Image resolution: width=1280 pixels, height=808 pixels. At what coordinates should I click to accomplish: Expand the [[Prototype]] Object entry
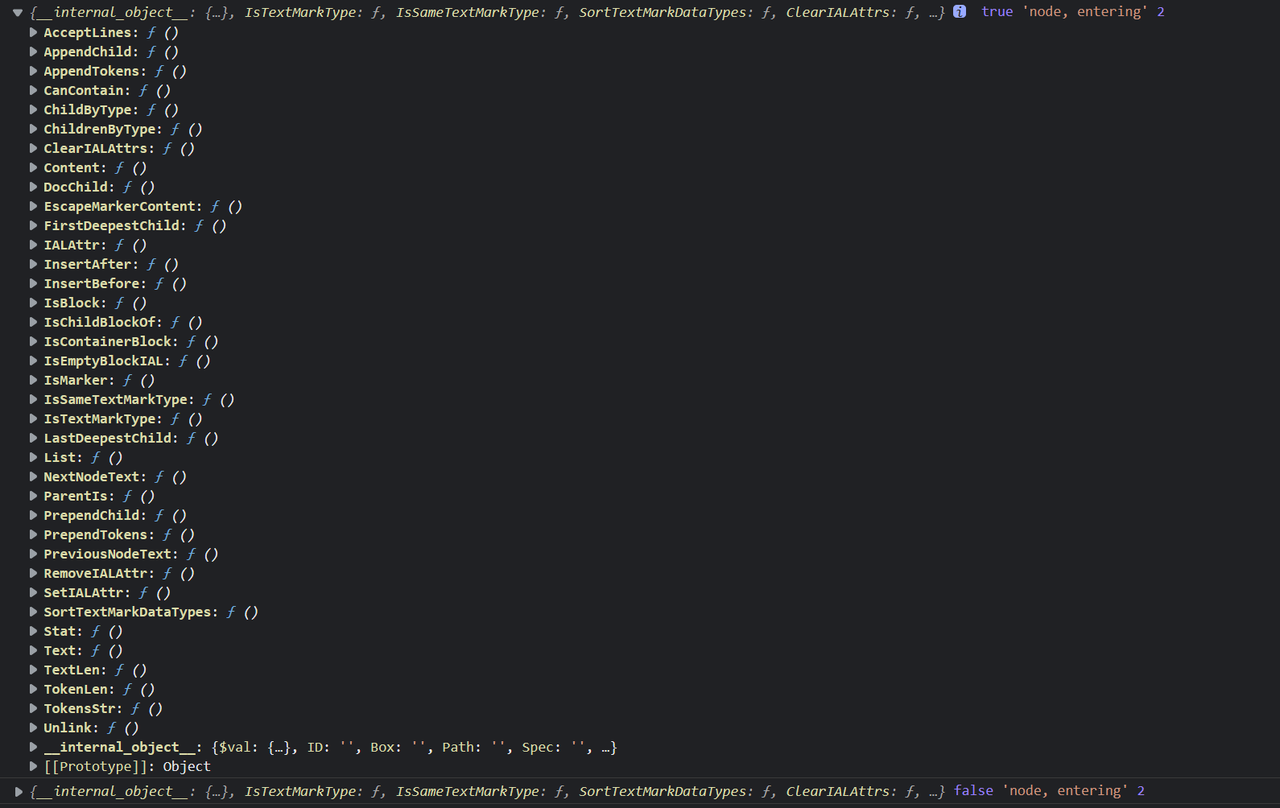(x=33, y=766)
